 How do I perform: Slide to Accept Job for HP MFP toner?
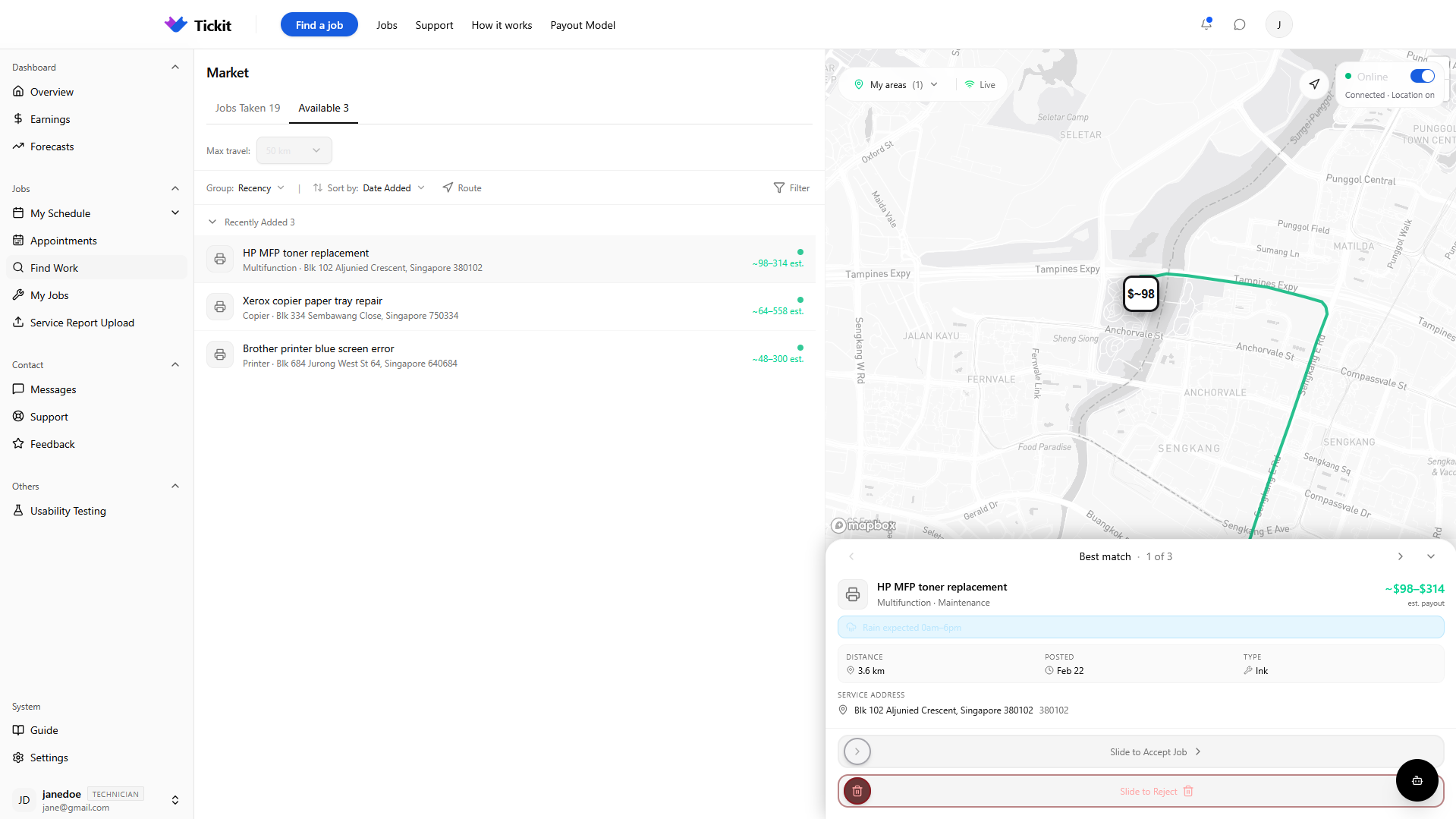coord(857,751)
